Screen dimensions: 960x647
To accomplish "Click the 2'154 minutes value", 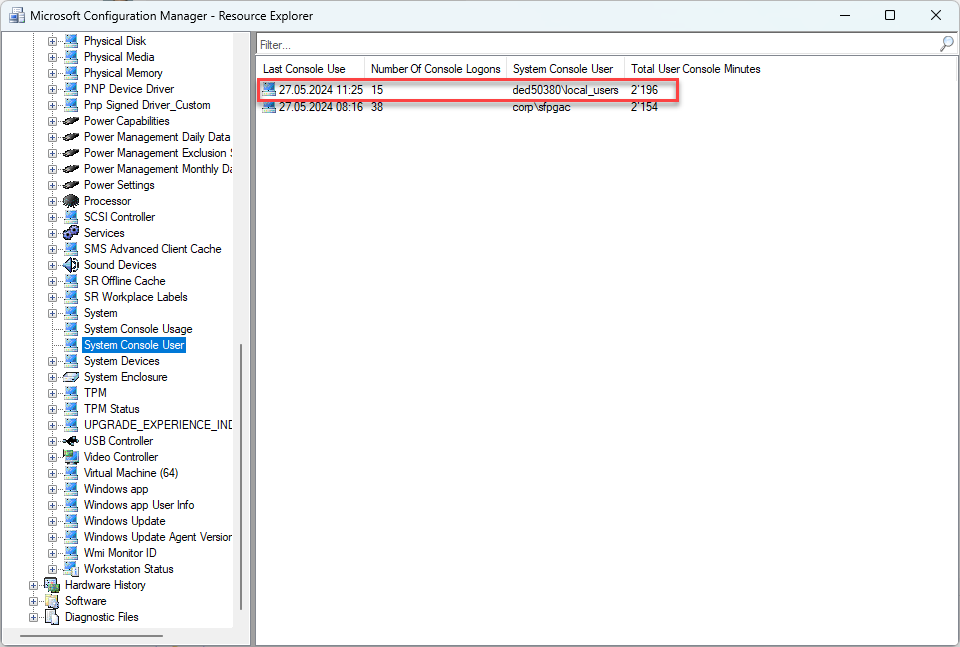I will point(644,107).
